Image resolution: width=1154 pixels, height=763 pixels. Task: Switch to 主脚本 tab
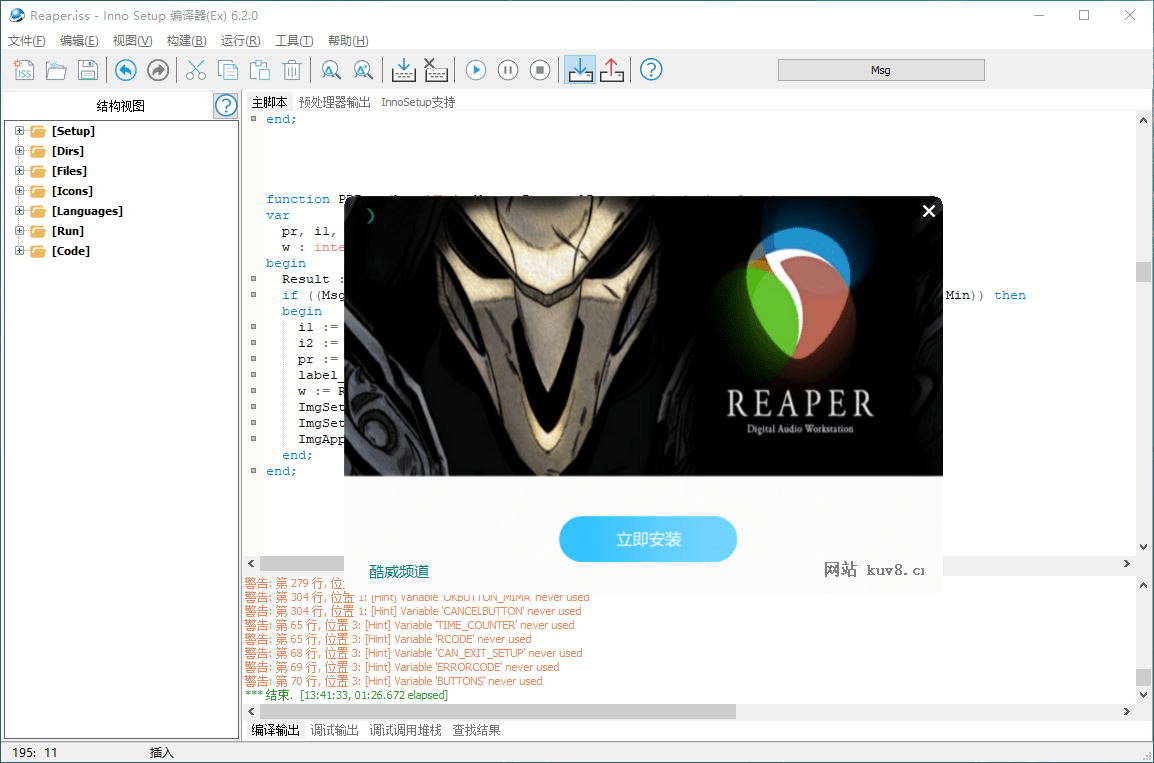tap(269, 102)
